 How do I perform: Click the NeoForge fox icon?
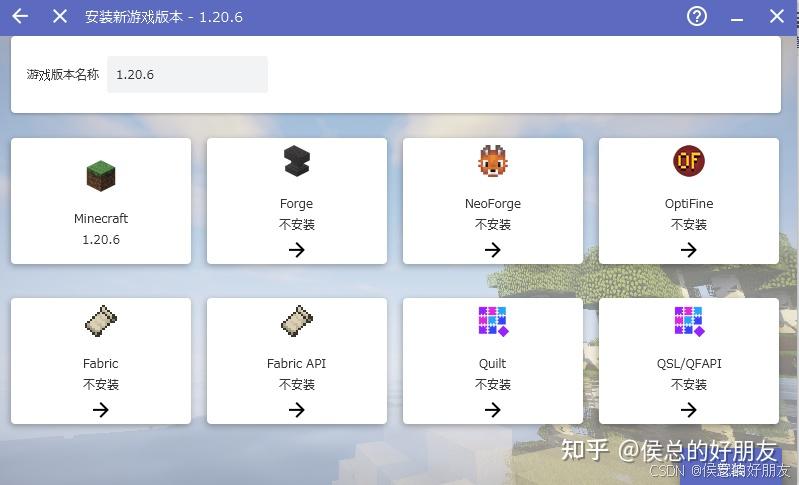click(492, 161)
